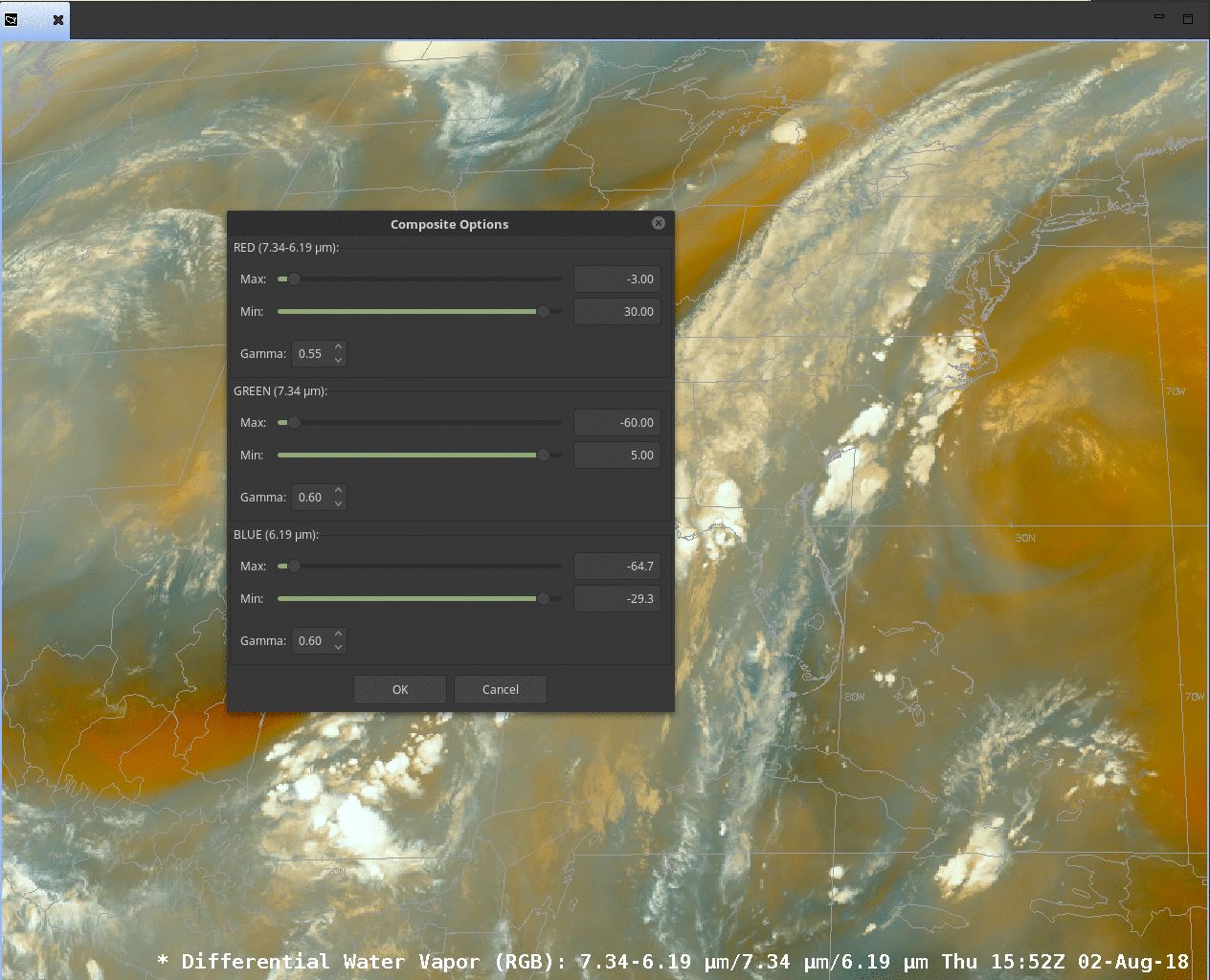Screen dimensions: 1210x980
Task: Click the map tab icon at top-left
Action: click(x=11, y=19)
